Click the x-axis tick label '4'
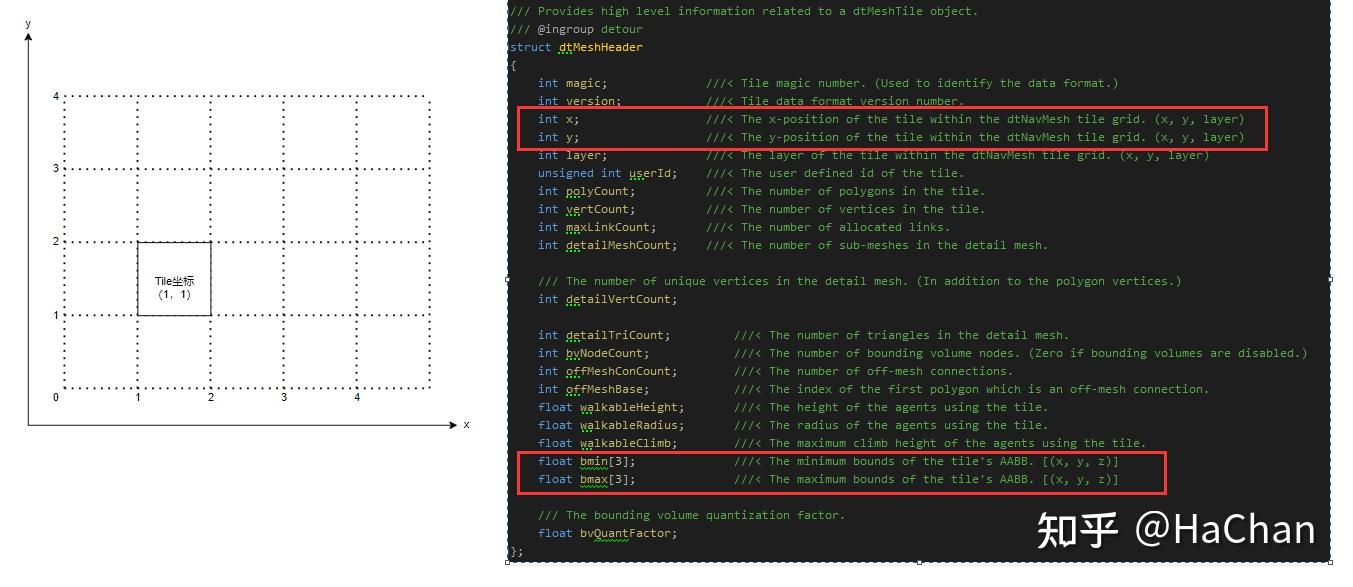The image size is (1353, 587). coord(357,398)
